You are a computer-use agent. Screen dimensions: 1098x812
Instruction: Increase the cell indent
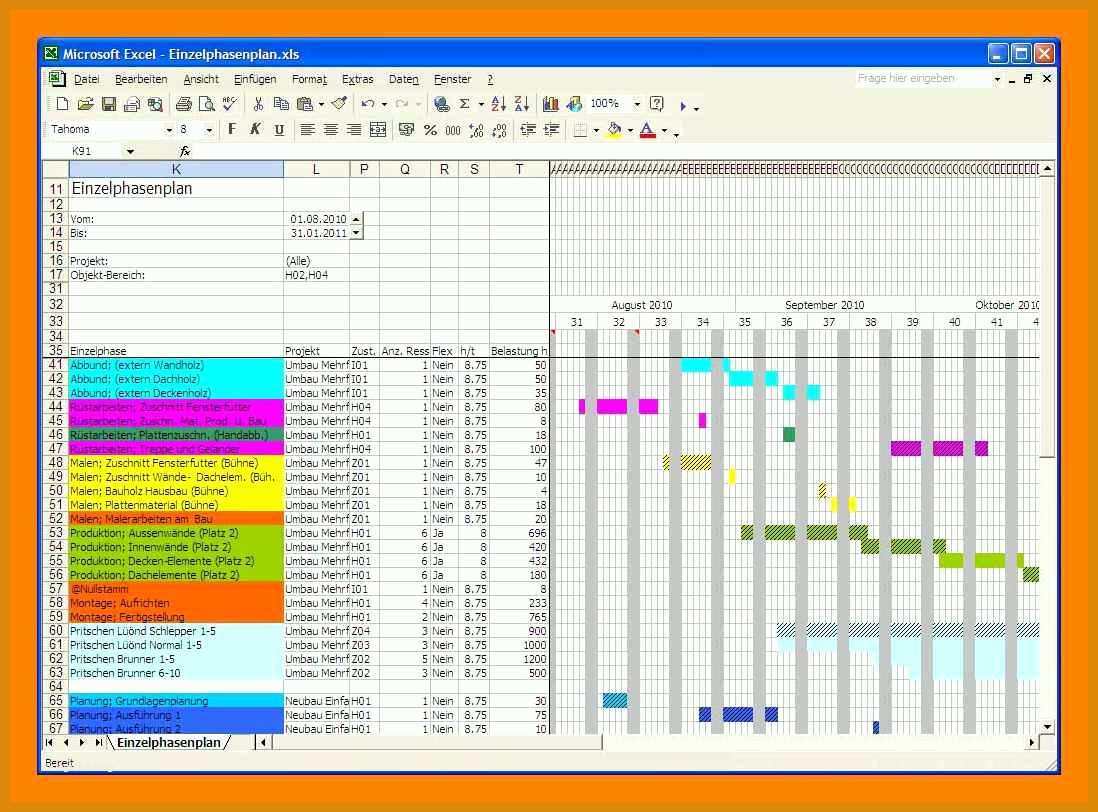(552, 130)
